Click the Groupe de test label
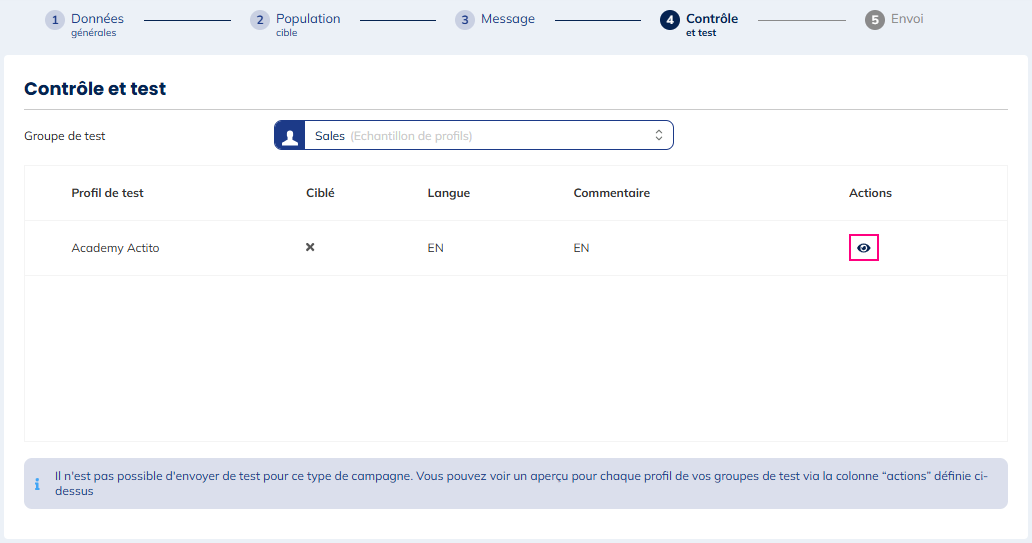1032x543 pixels. point(65,136)
